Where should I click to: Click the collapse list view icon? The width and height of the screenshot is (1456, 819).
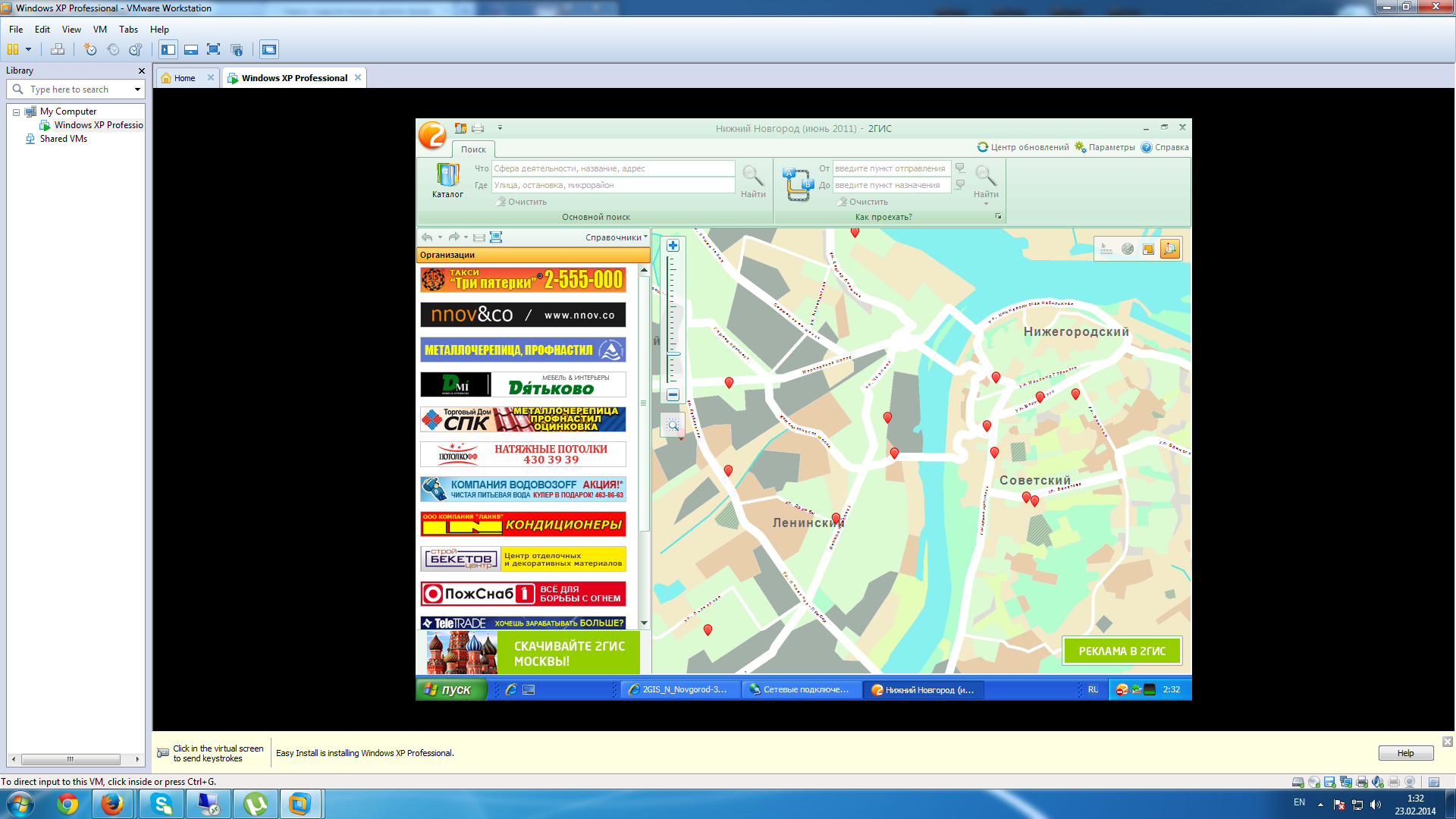pos(479,237)
